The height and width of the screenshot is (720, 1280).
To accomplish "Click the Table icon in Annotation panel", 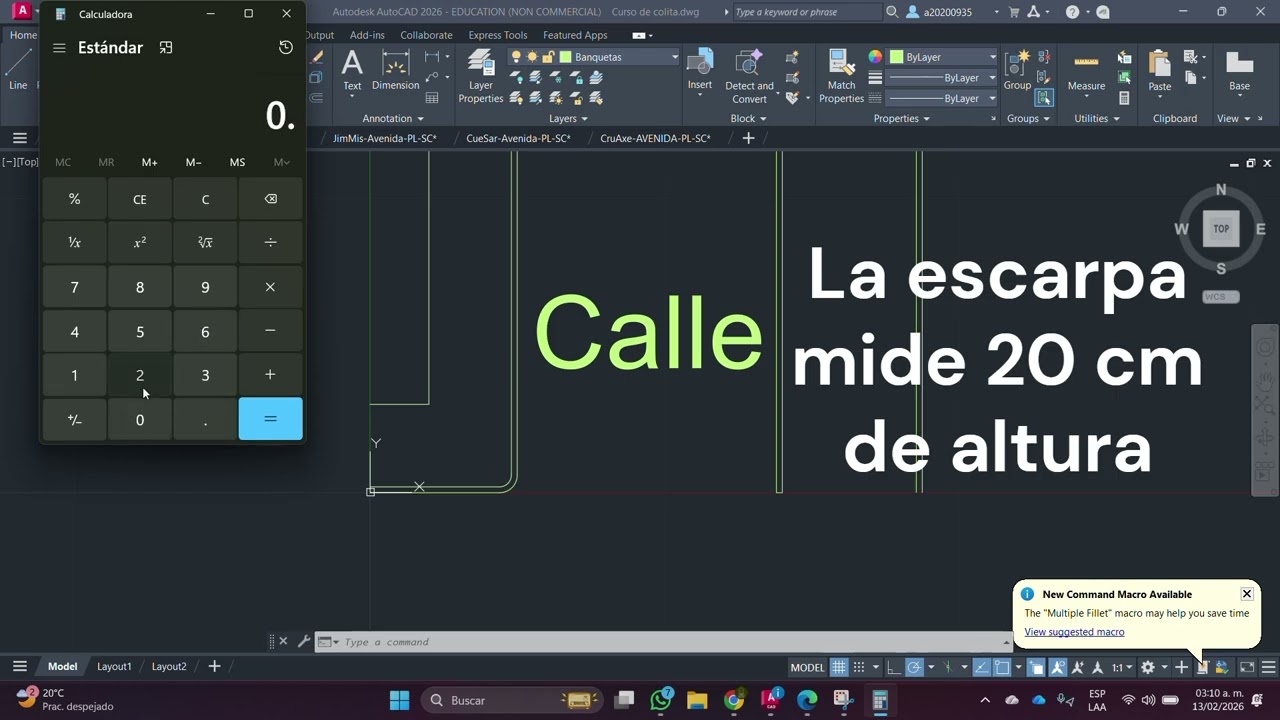I will [432, 98].
